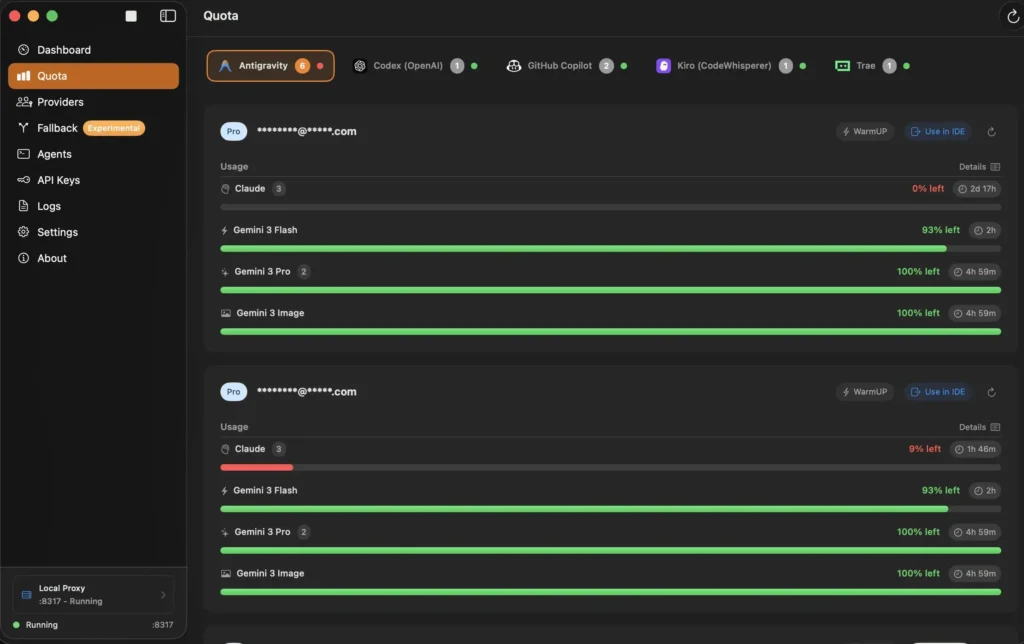Toggle the green status dot next to Trae
Screen dimensions: 1024x644
click(908, 65)
